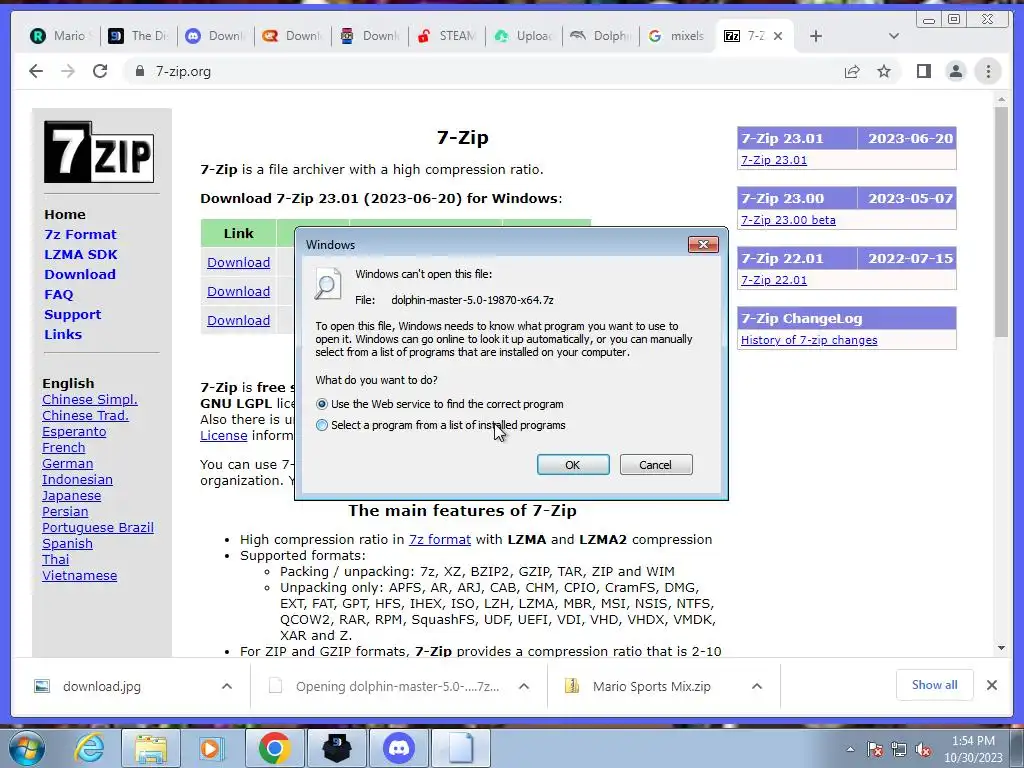Viewport: 1024px width, 768px height.
Task: Click the 7-Zip logo image
Action: click(99, 152)
